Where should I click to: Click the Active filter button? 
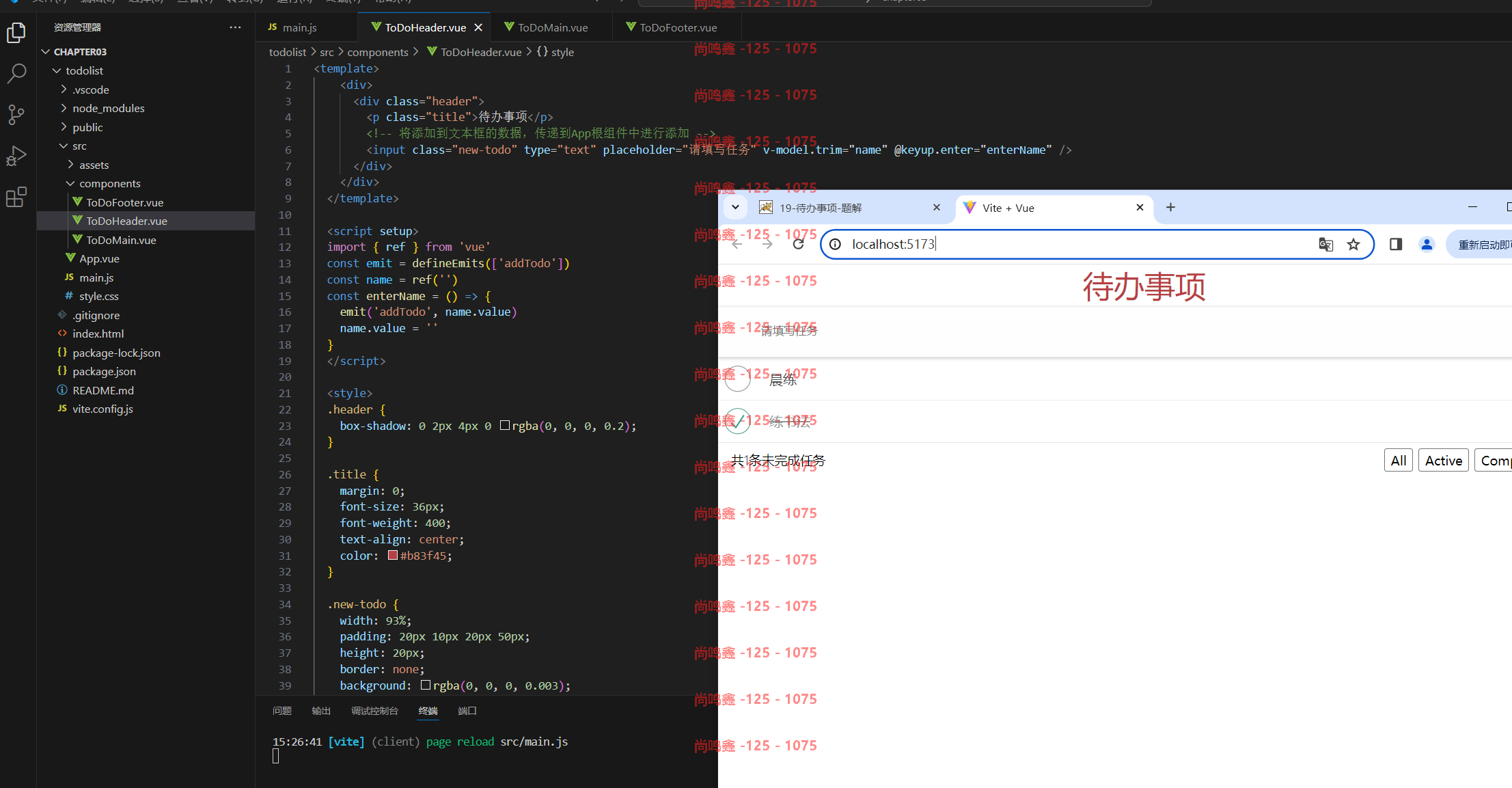[1443, 461]
